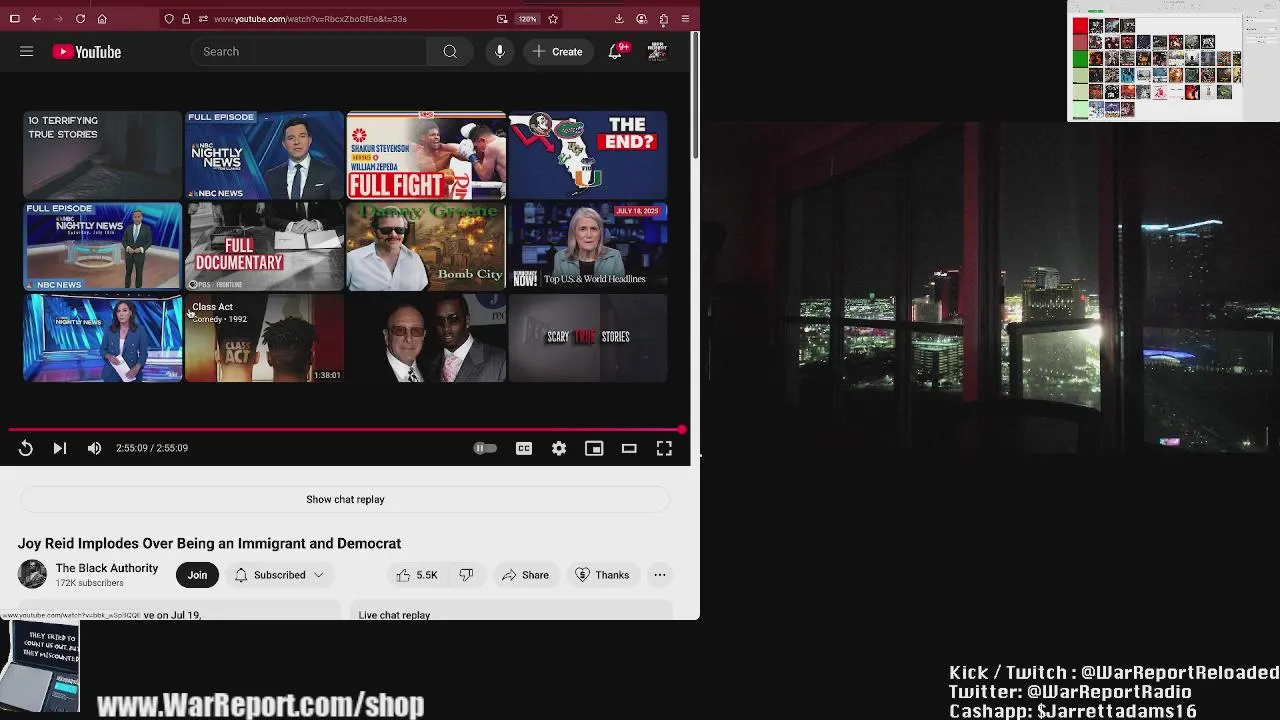View site security padlock info
1280x720 pixels.
pos(186,18)
